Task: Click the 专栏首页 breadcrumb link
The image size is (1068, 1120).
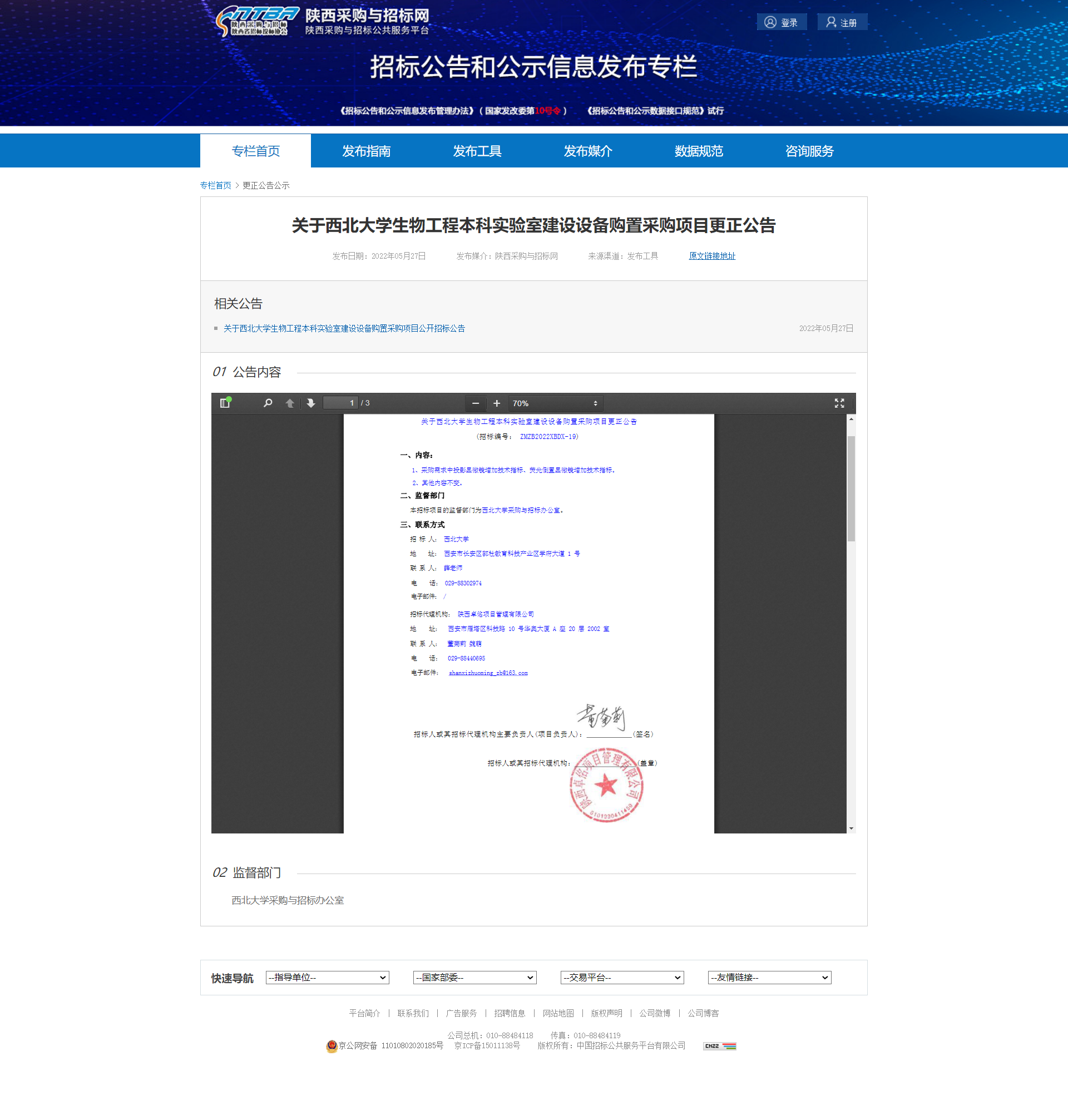Action: (x=215, y=186)
